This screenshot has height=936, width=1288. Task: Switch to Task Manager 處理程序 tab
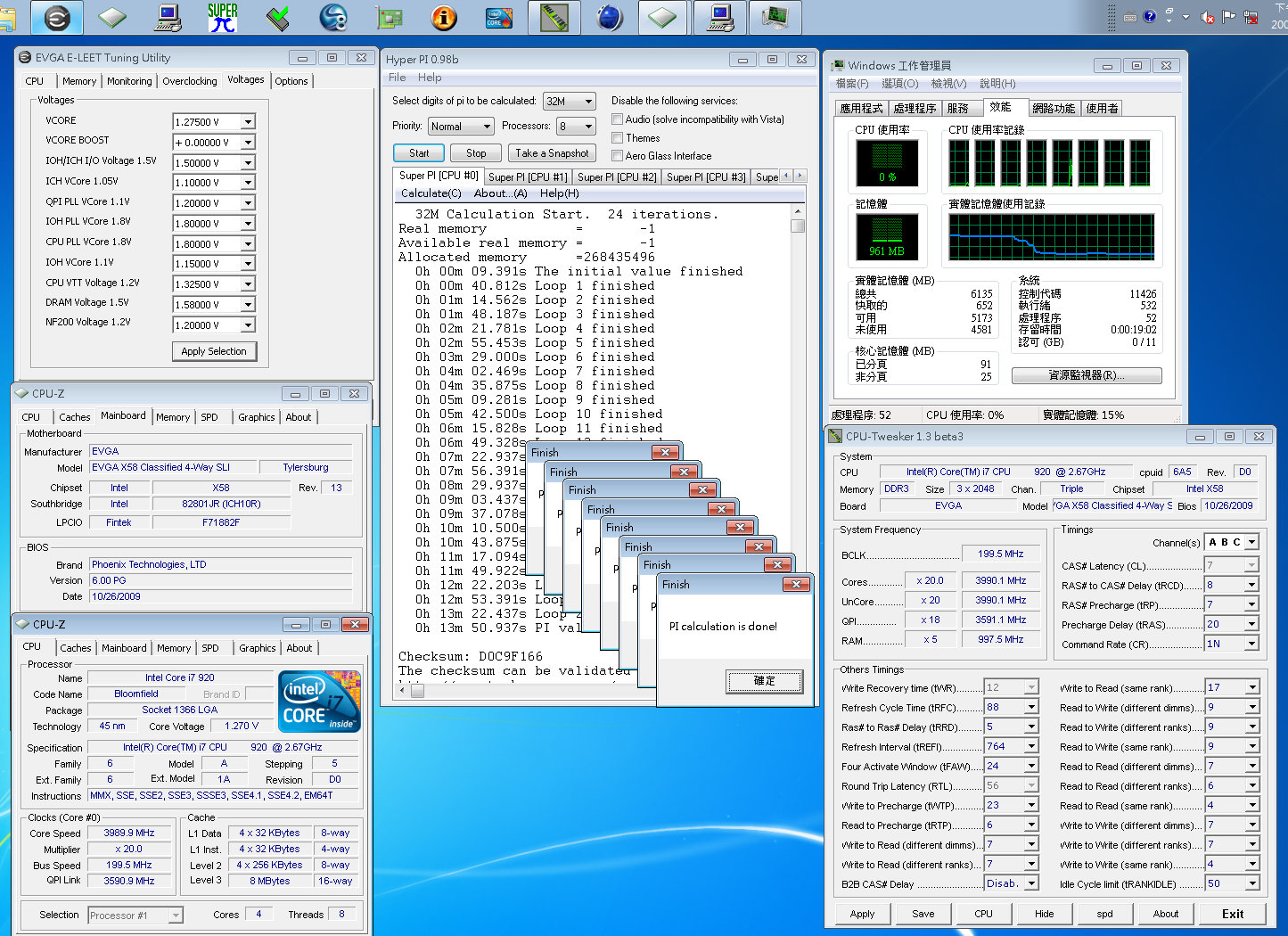coord(915,109)
